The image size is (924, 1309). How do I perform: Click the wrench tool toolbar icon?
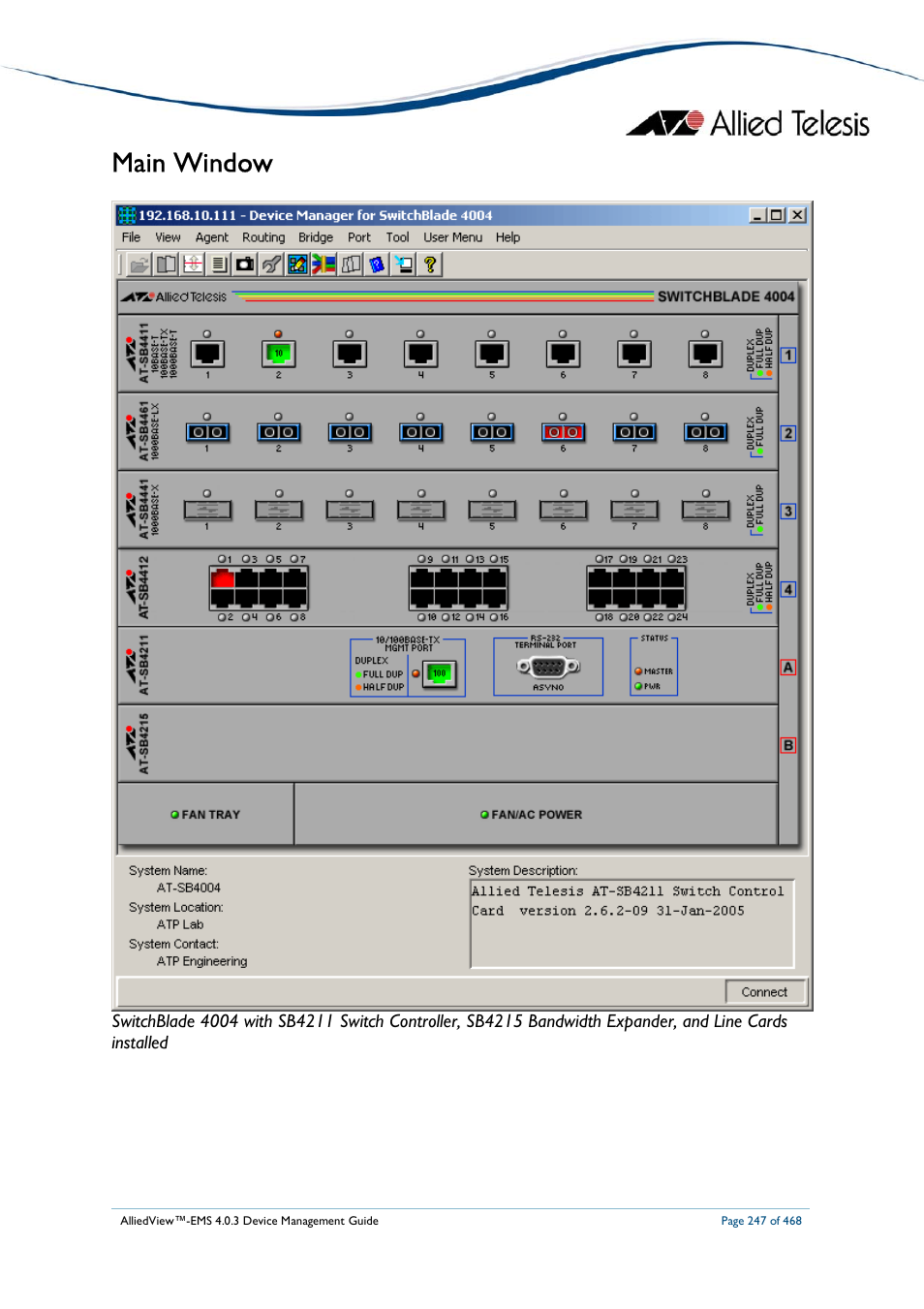click(x=271, y=264)
